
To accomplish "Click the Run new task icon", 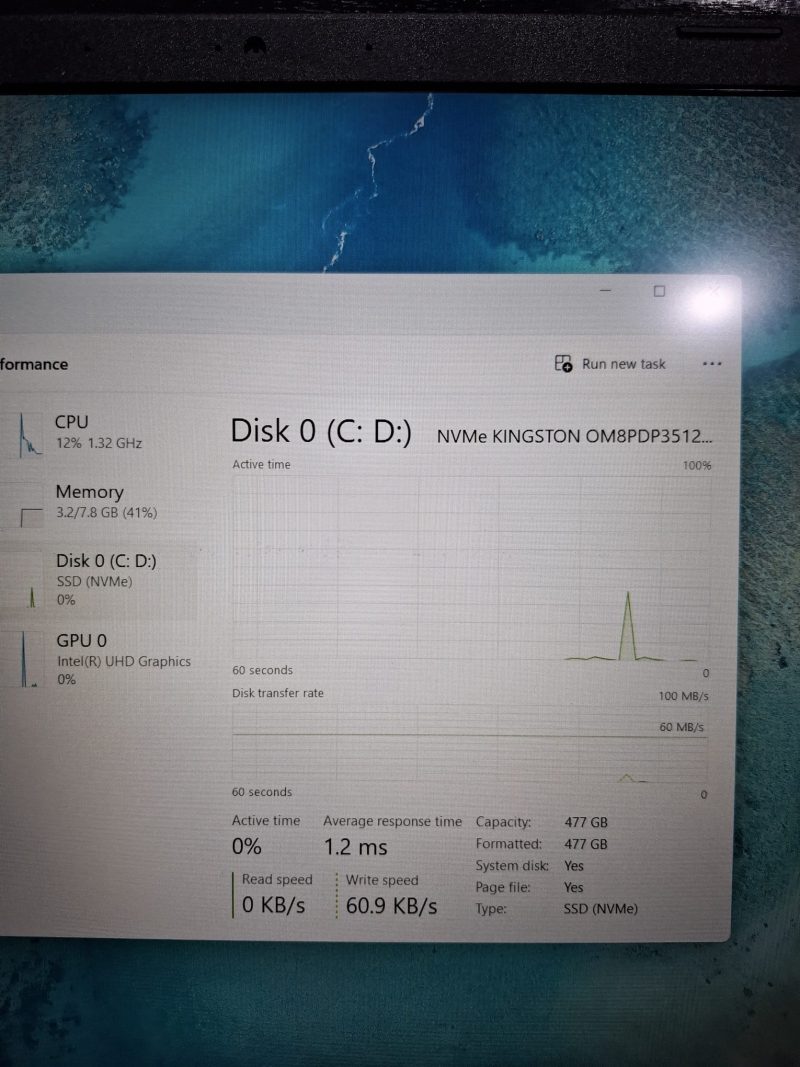I will pos(563,363).
